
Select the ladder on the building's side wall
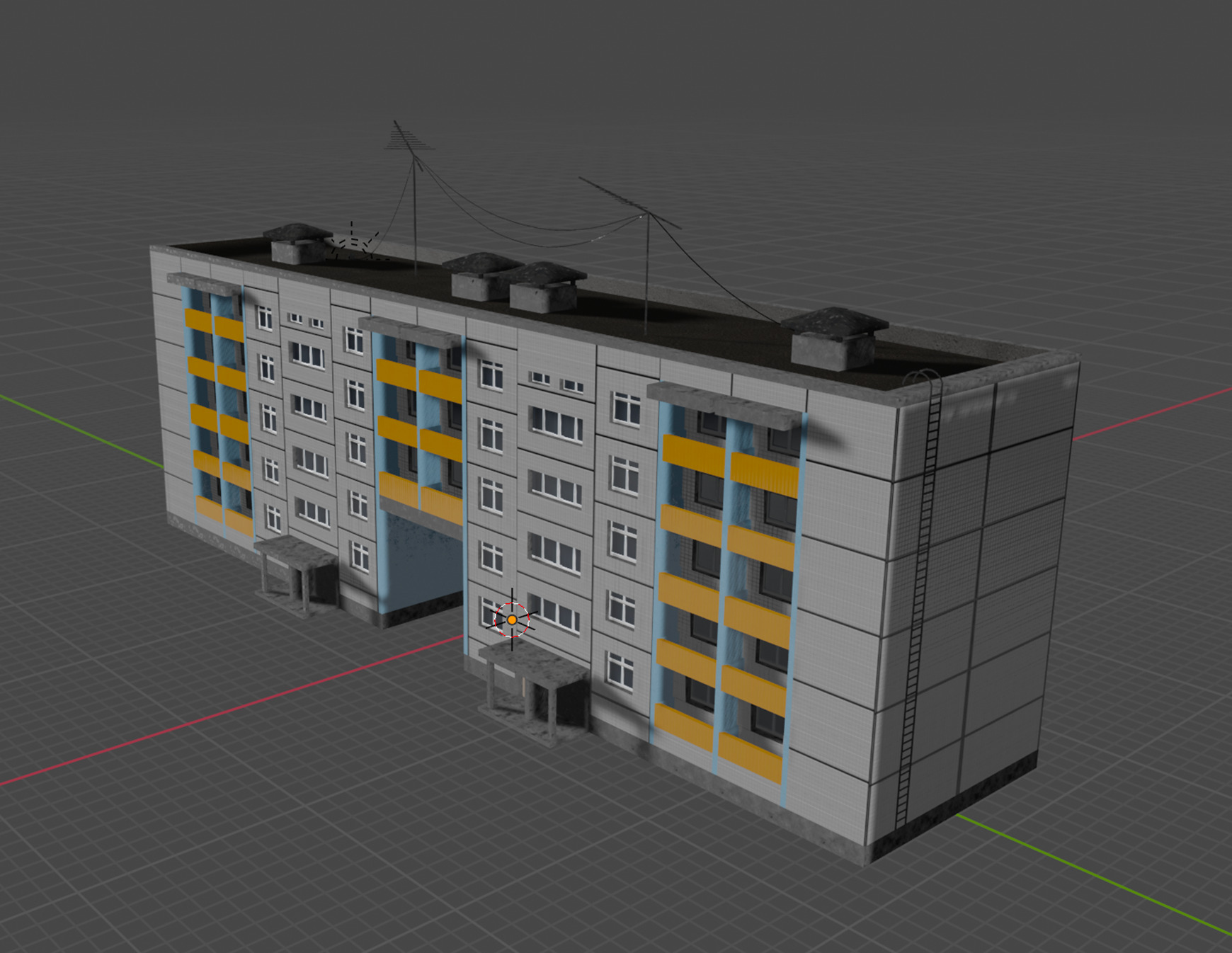(x=918, y=598)
